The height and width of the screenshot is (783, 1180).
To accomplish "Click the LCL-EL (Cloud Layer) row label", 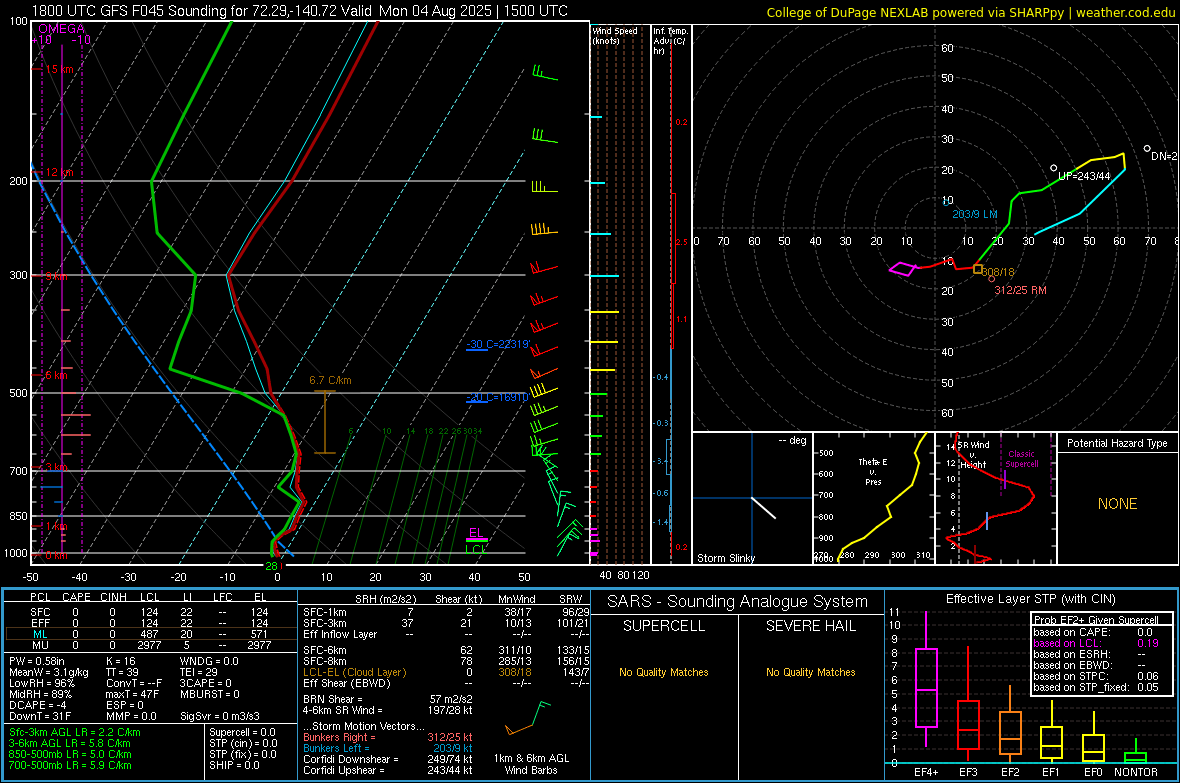I will pos(354,672).
